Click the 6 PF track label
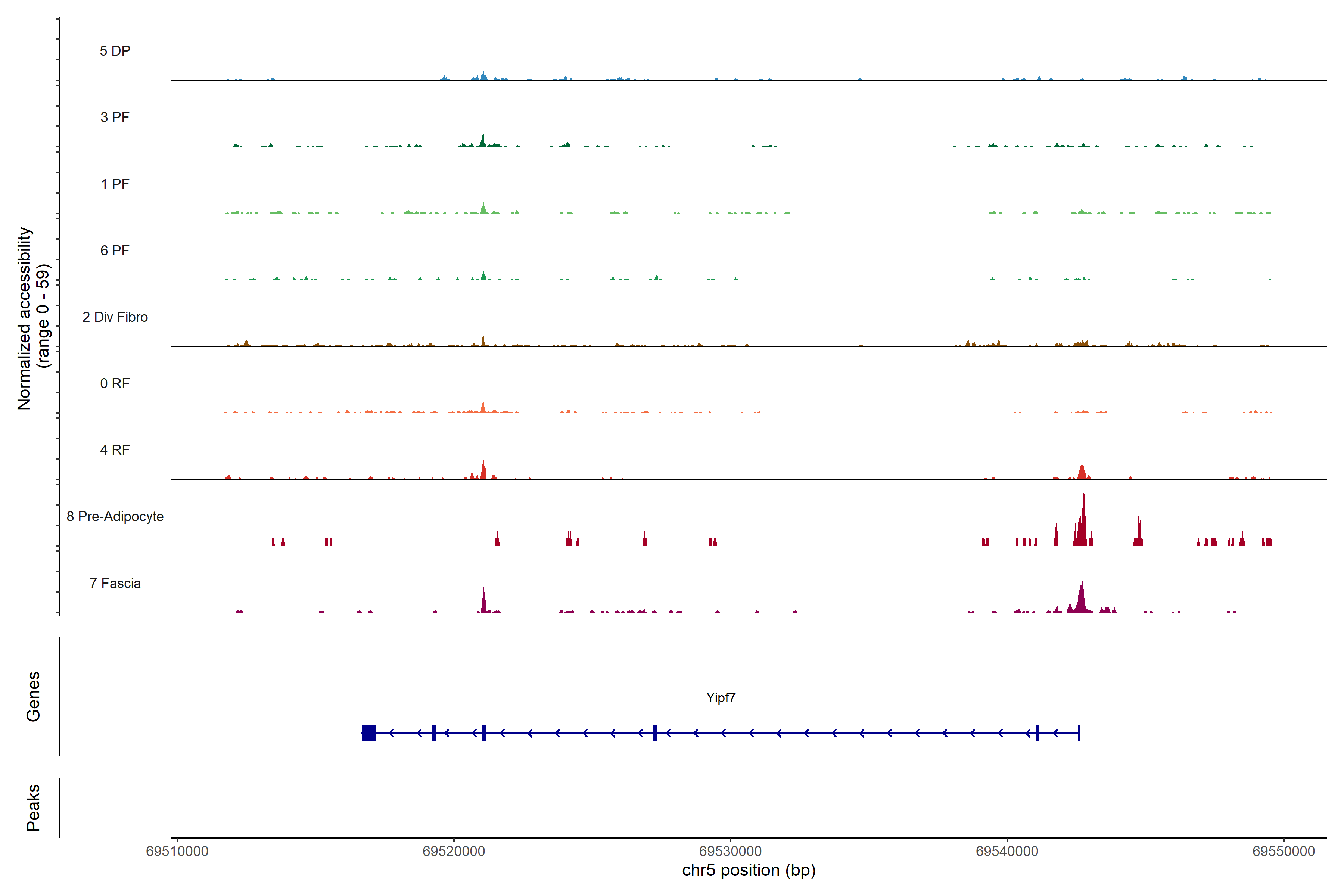1344x896 pixels. pyautogui.click(x=115, y=250)
